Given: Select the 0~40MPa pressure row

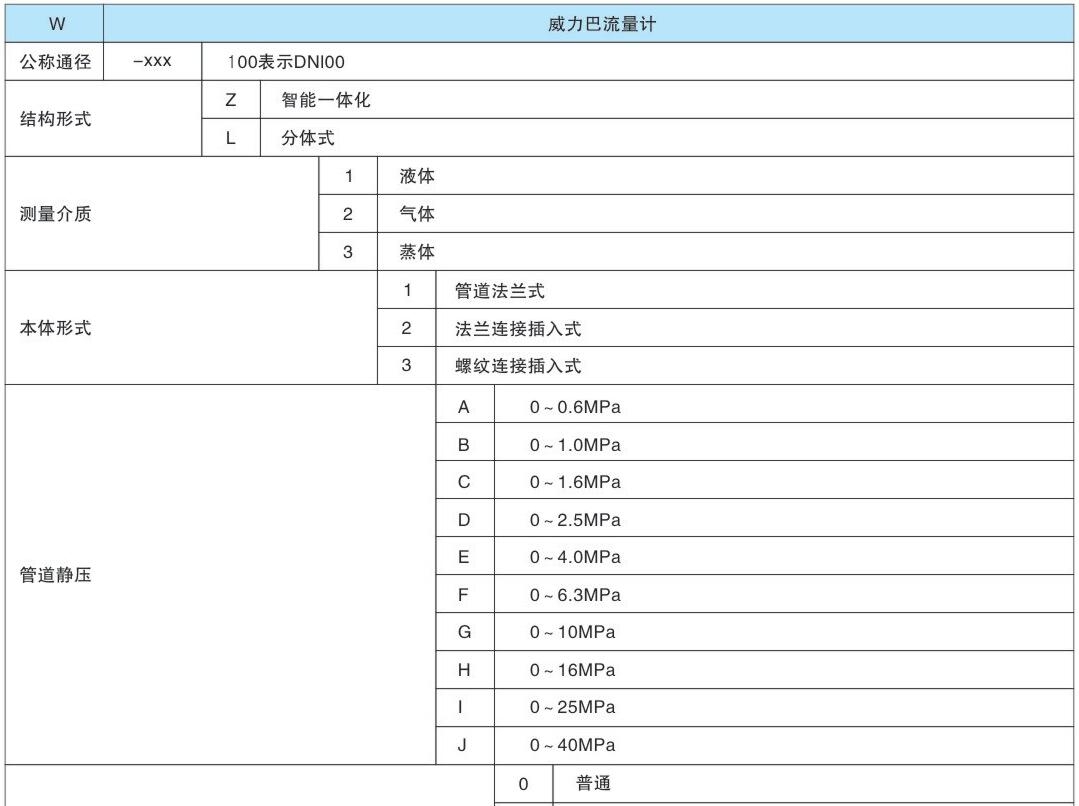Looking at the screenshot, I should pos(572,745).
